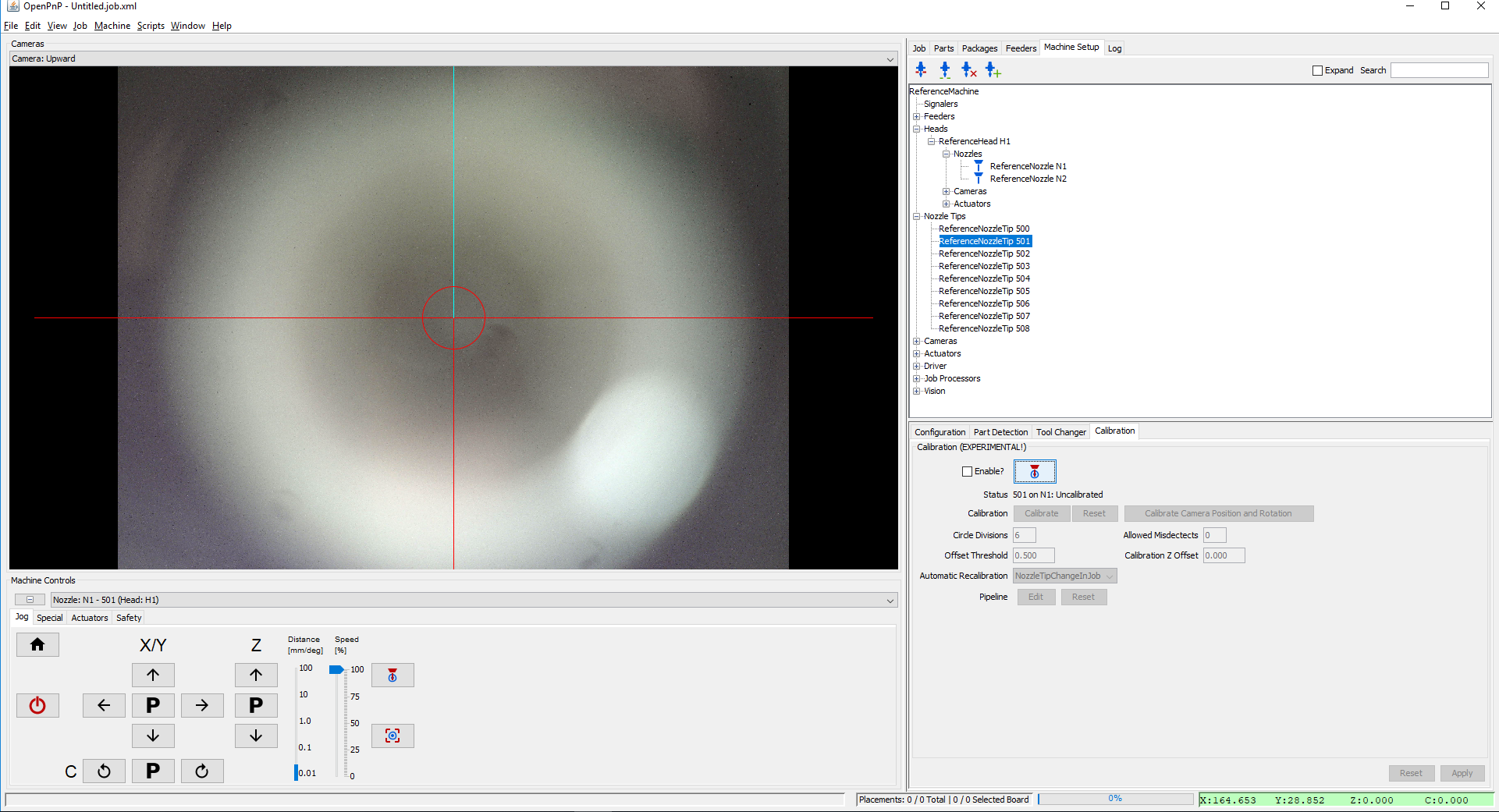Click the rotate counterclockwise jog icon
Viewport: 1499px width, 812px height.
coord(103,771)
